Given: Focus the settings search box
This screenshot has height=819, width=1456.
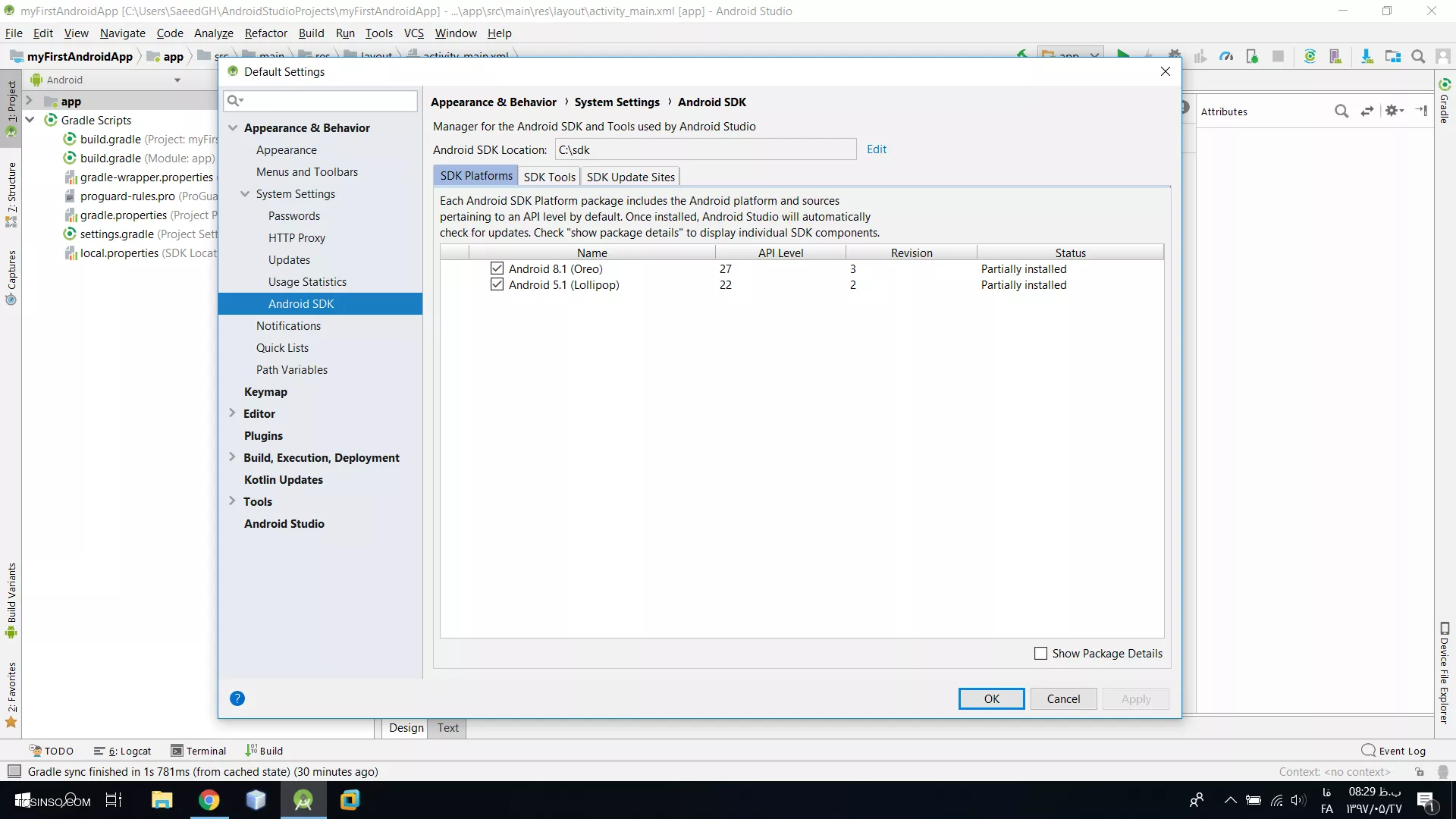Looking at the screenshot, I should 320,101.
